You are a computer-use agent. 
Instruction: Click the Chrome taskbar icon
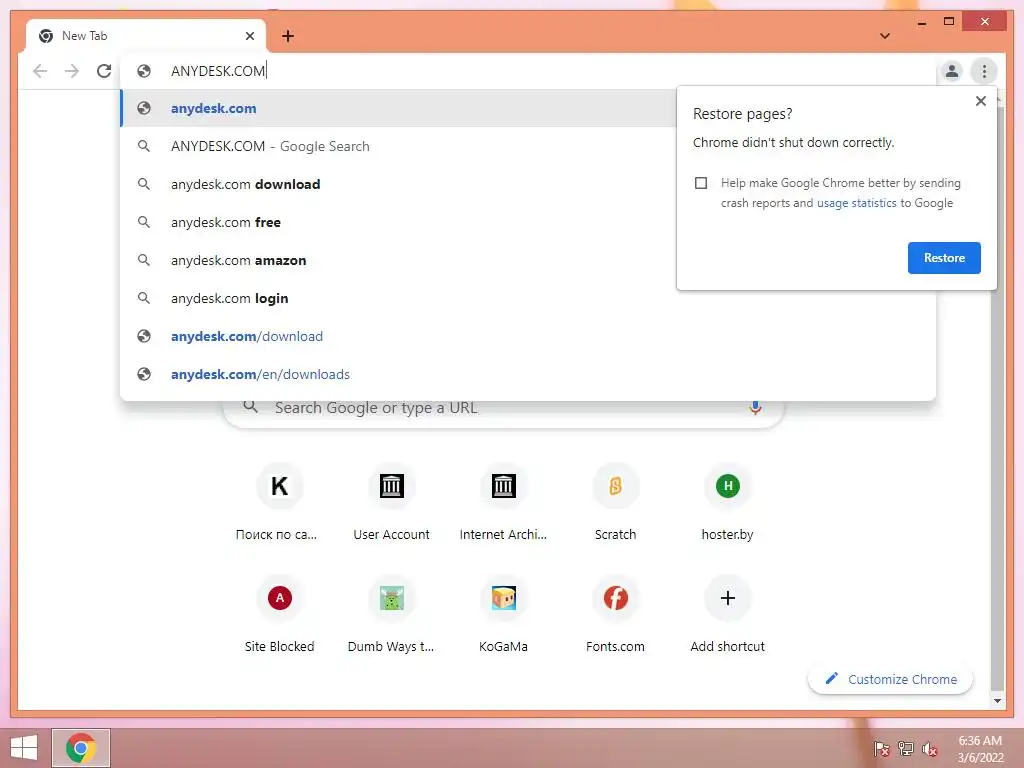[81, 748]
